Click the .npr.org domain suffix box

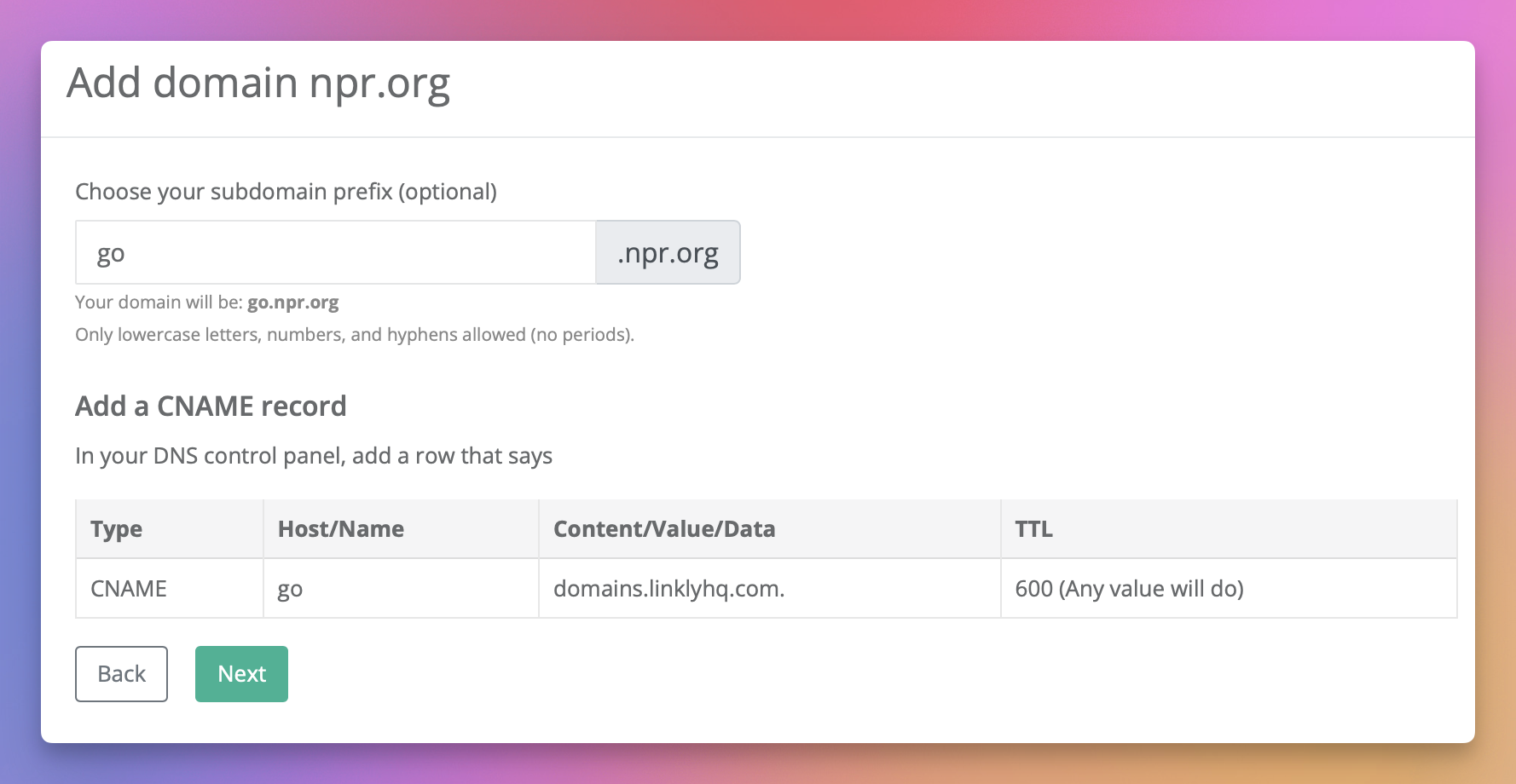coord(668,253)
